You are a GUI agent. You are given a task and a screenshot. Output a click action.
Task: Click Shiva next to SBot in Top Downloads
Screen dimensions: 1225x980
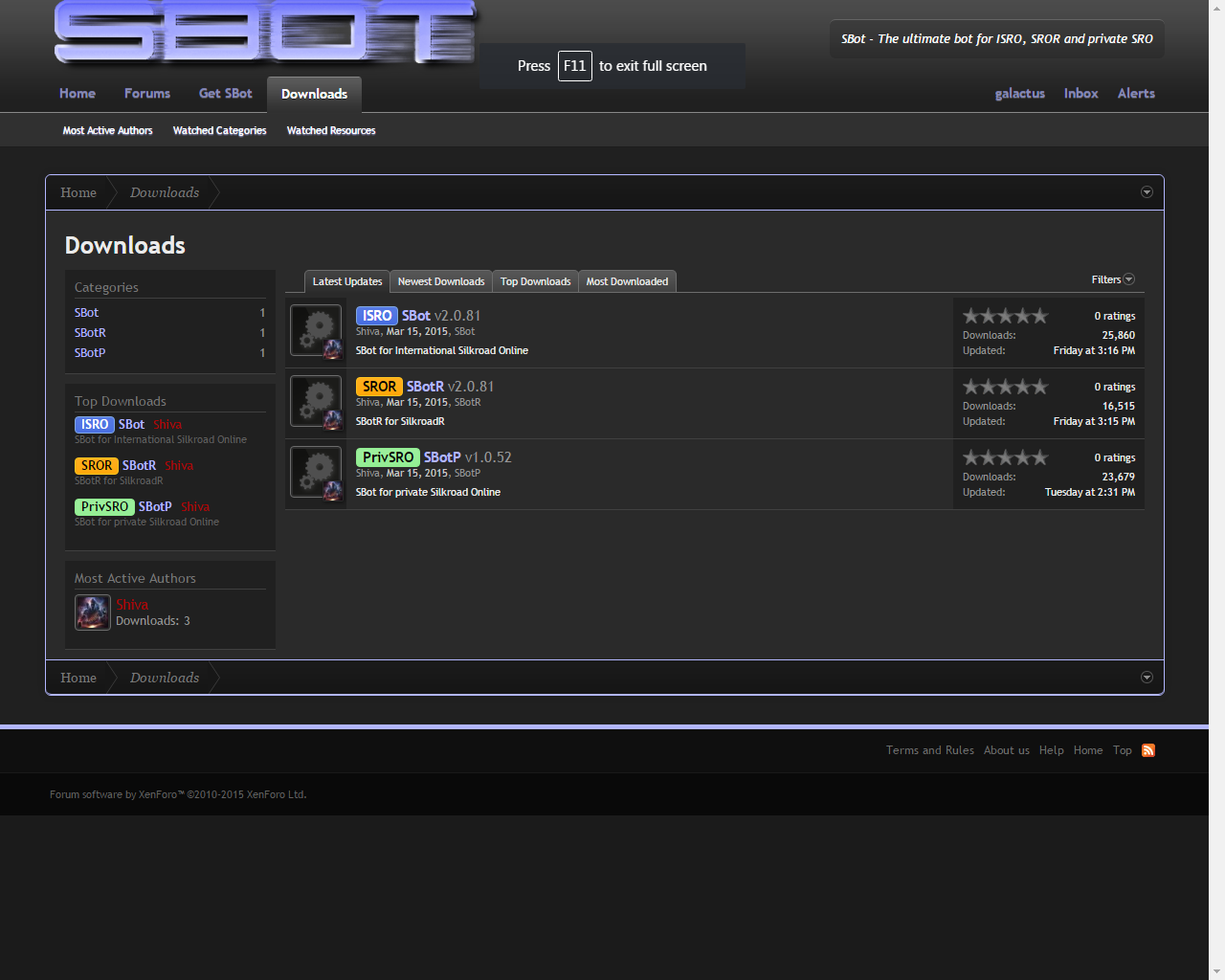pyautogui.click(x=167, y=425)
